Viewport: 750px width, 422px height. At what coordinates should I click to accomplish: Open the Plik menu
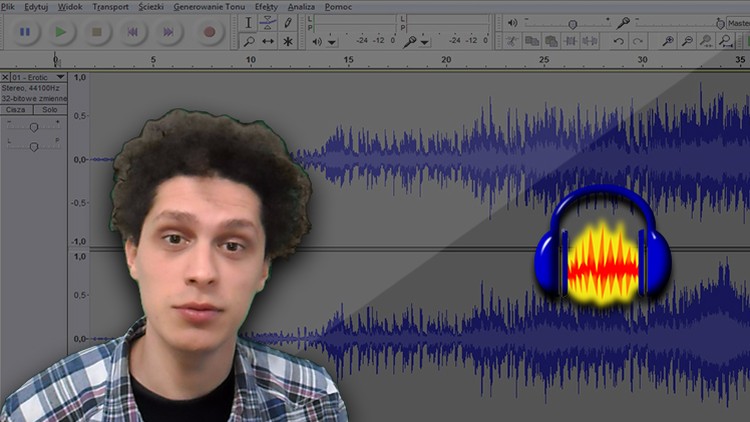[7, 7]
